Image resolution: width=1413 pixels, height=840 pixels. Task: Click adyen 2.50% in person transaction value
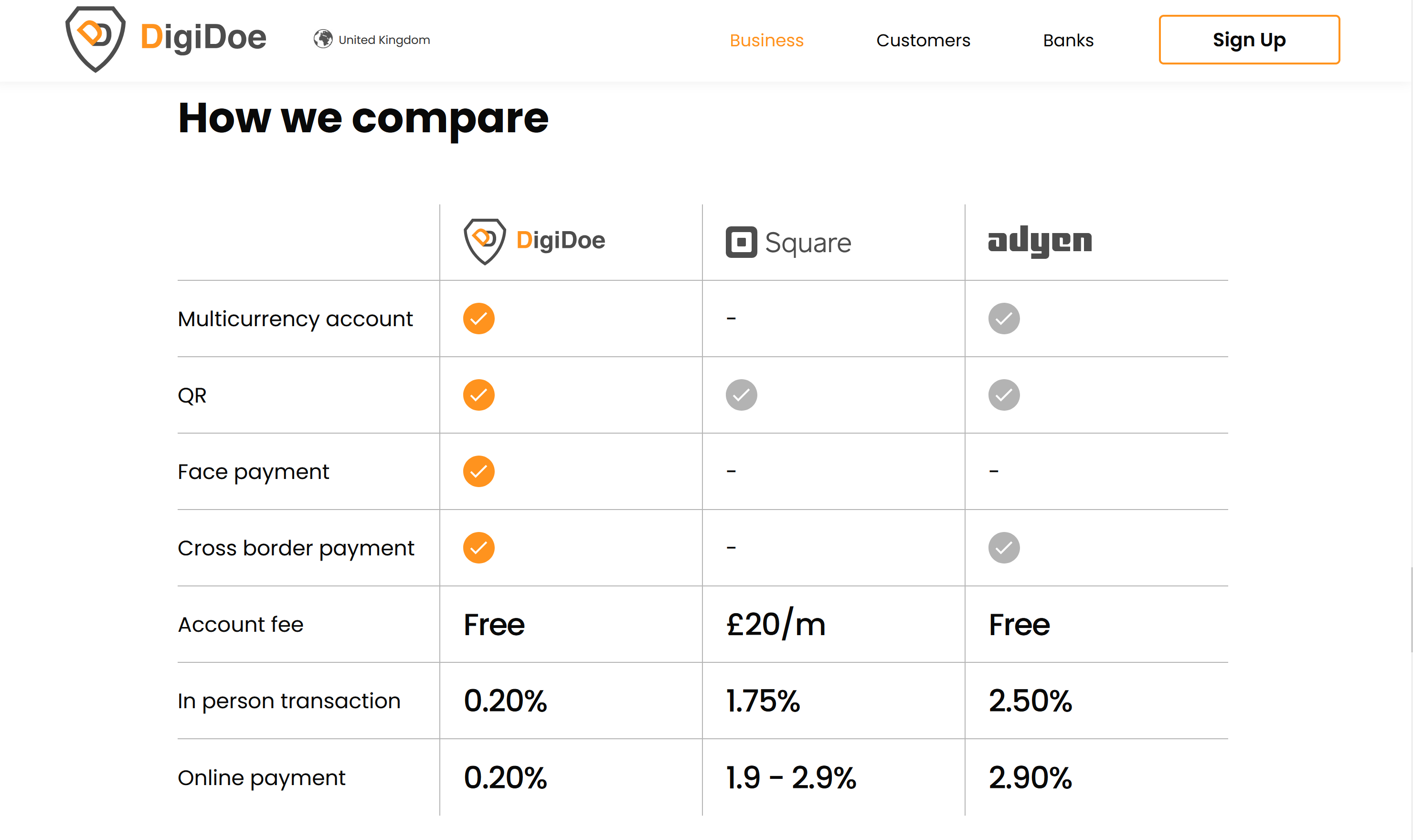pos(1031,701)
